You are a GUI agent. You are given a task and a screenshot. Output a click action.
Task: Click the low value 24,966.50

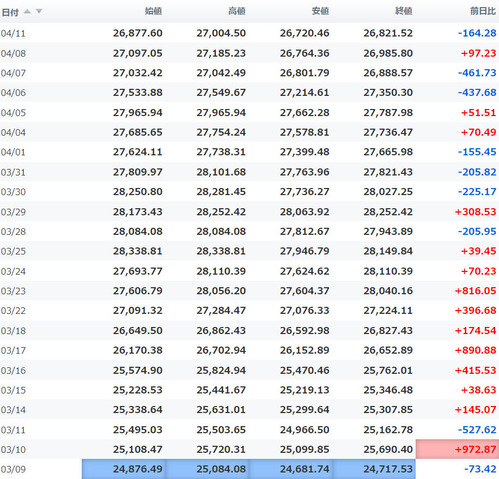pyautogui.click(x=305, y=430)
